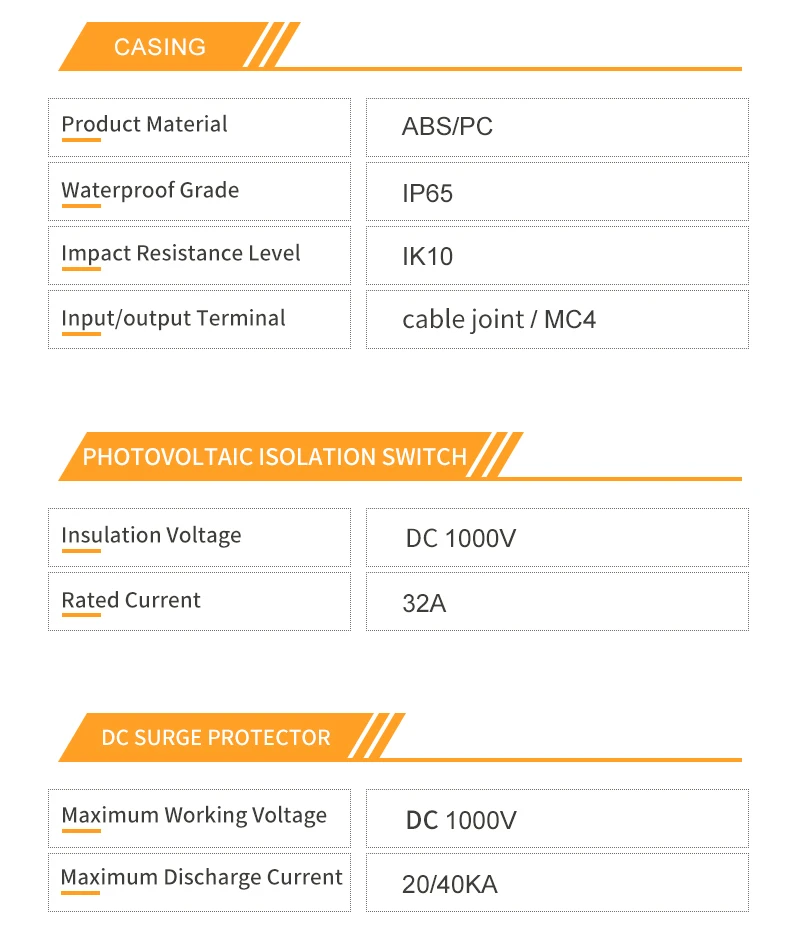Select the Rated Current label cell
Viewport: 800px width, 949px height.
[200, 602]
